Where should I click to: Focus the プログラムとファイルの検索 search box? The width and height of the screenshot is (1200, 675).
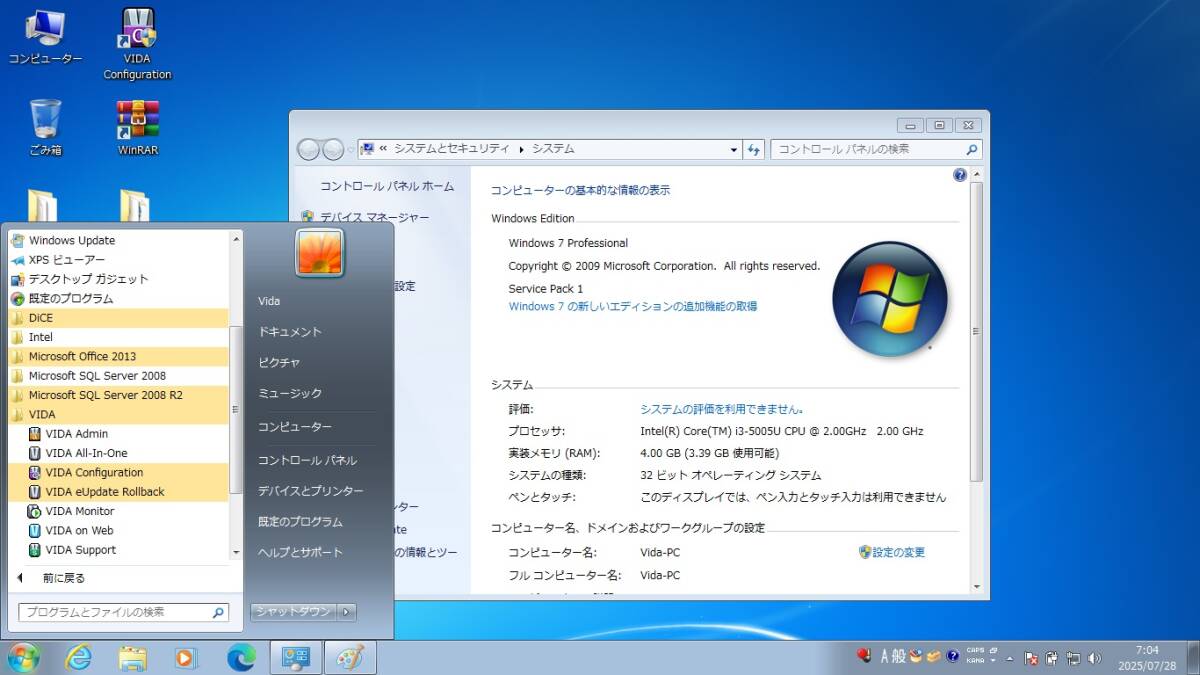(123, 612)
